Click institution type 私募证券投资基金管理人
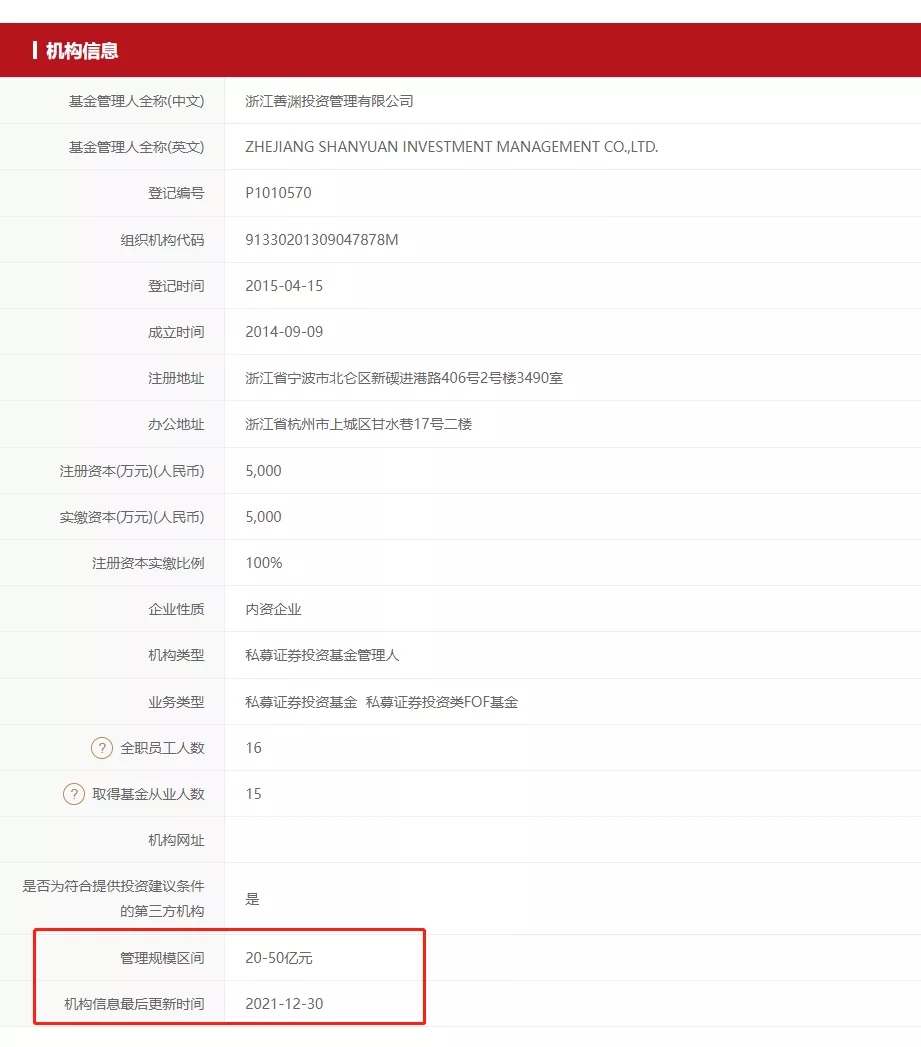The height and width of the screenshot is (1047, 921). (x=322, y=655)
